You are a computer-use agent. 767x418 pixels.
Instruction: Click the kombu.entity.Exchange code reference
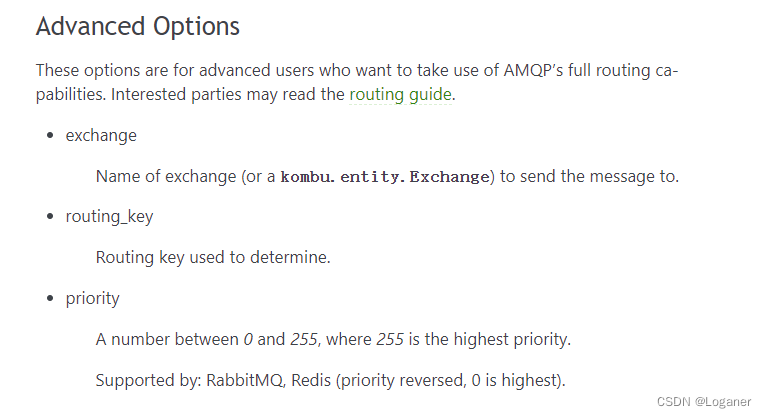click(384, 176)
